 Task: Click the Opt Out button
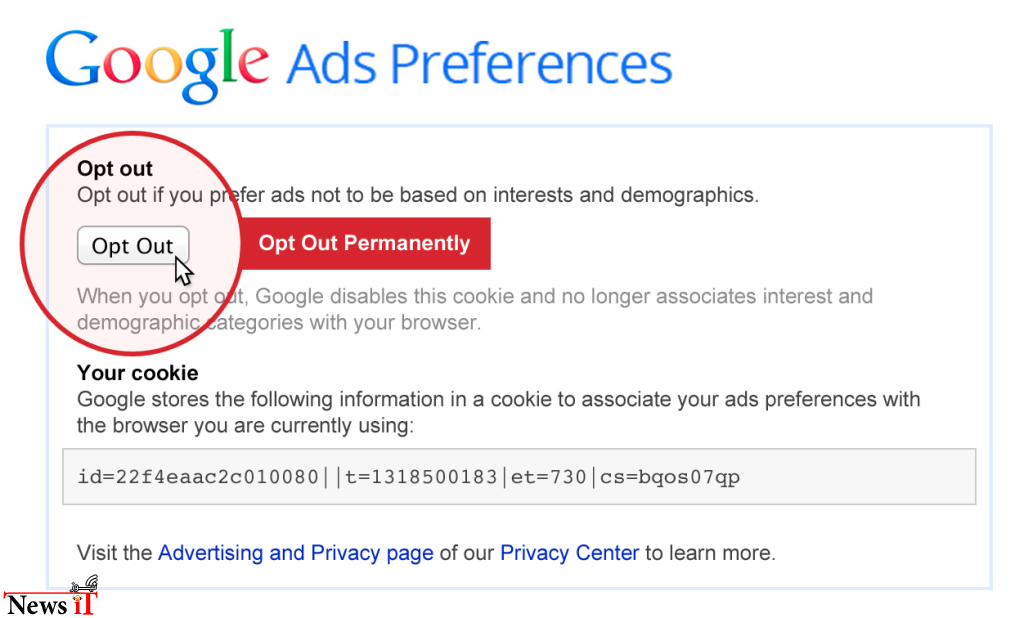click(133, 246)
